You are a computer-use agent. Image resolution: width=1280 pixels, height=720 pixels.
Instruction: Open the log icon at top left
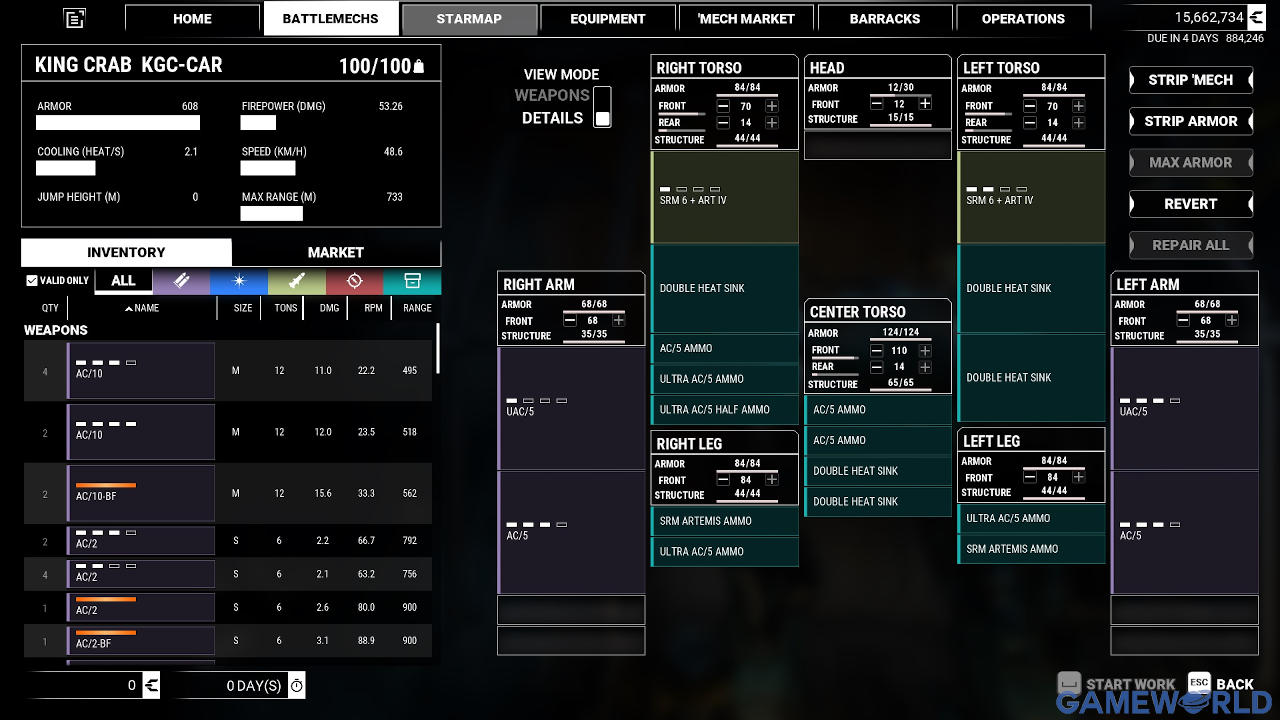(74, 18)
